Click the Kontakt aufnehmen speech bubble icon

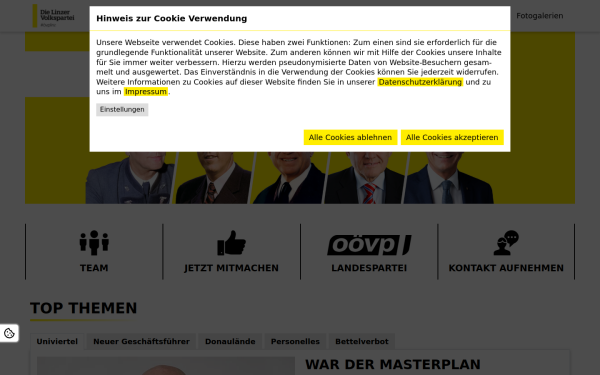pos(506,243)
